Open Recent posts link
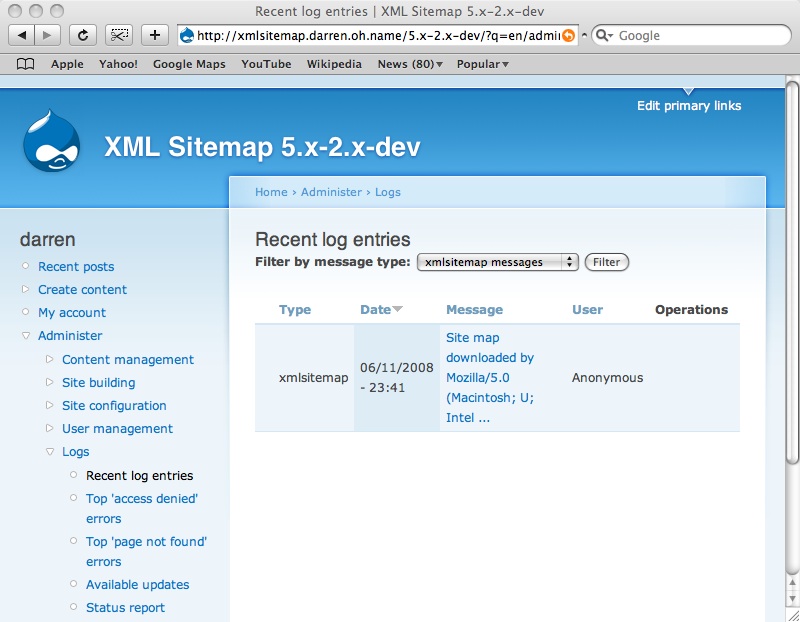 tap(76, 267)
